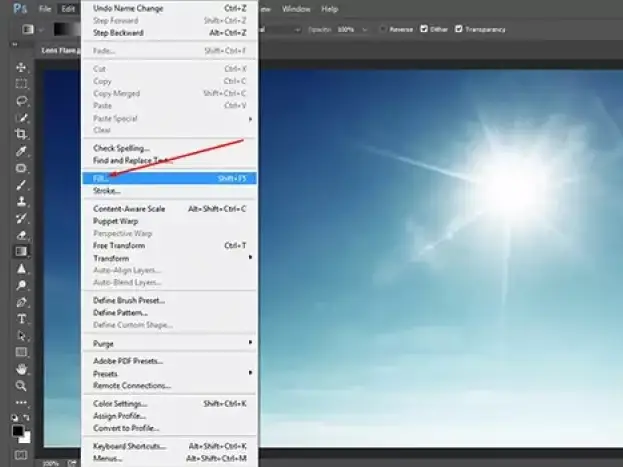Open the three-dots extra tools button
Image resolution: width=623 pixels, height=467 pixels.
21,402
